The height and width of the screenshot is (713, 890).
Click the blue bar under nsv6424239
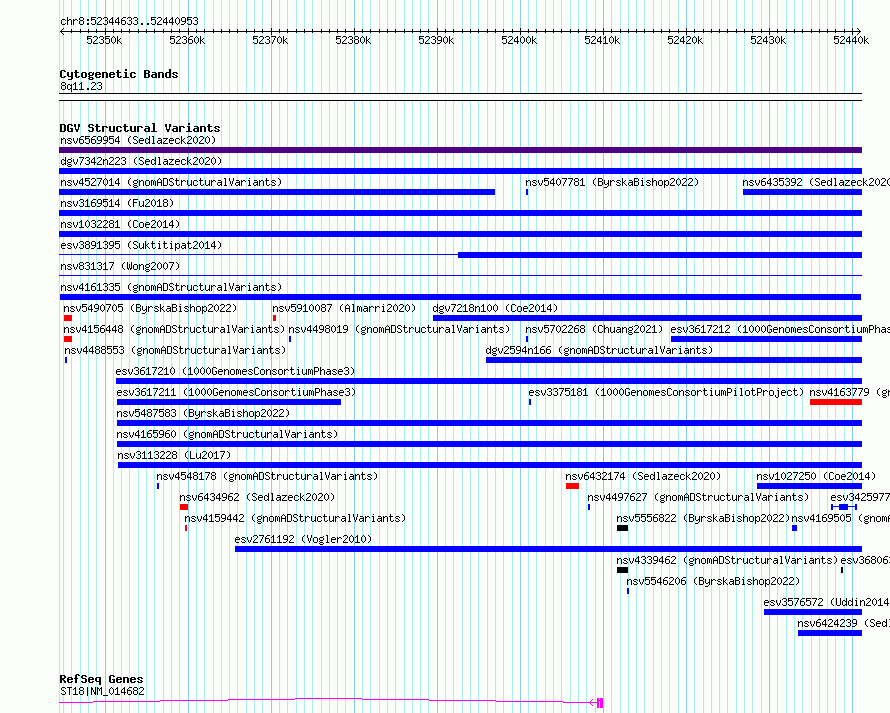tap(830, 633)
